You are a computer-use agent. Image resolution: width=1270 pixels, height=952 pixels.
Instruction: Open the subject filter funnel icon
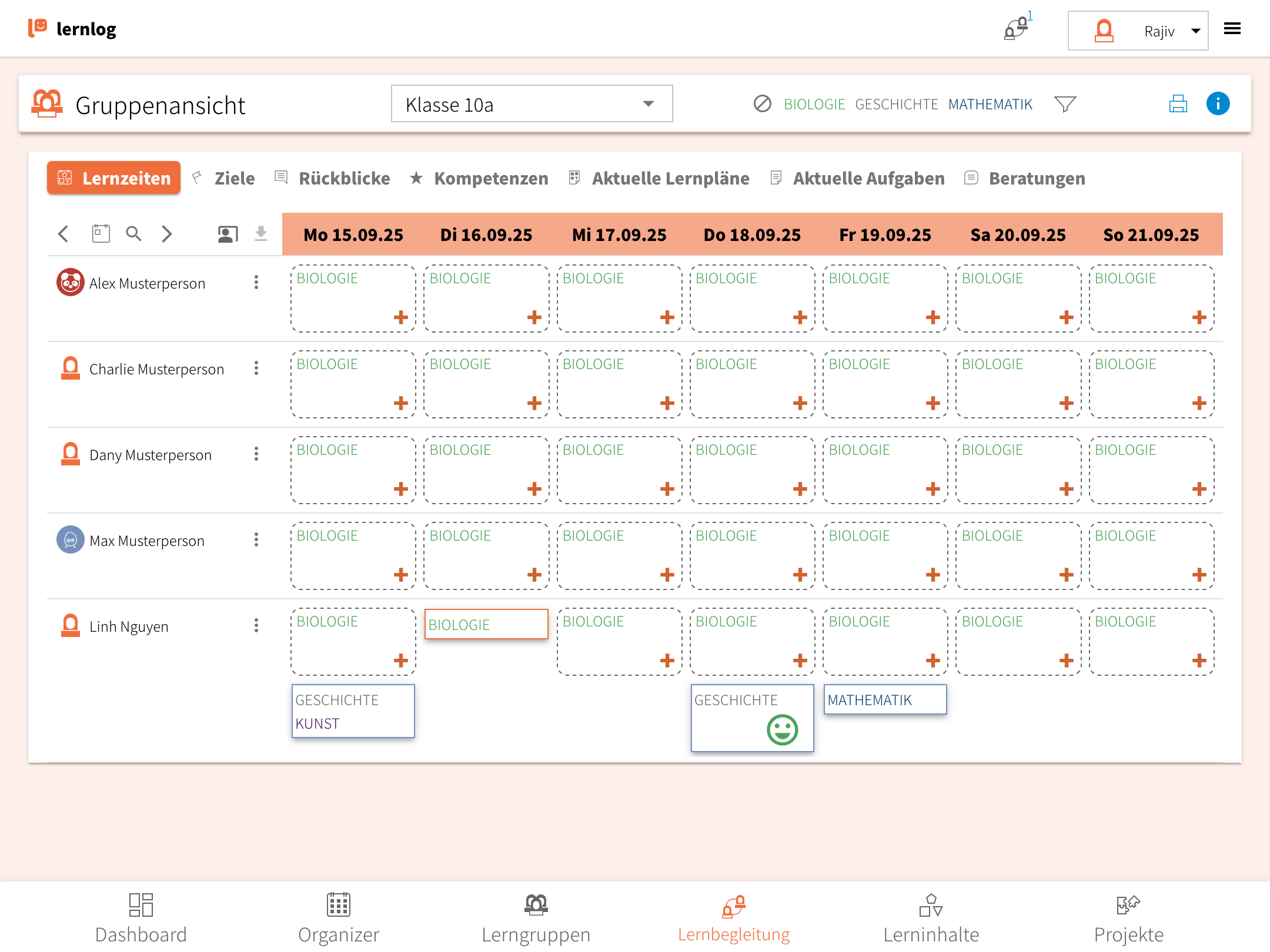pos(1065,104)
